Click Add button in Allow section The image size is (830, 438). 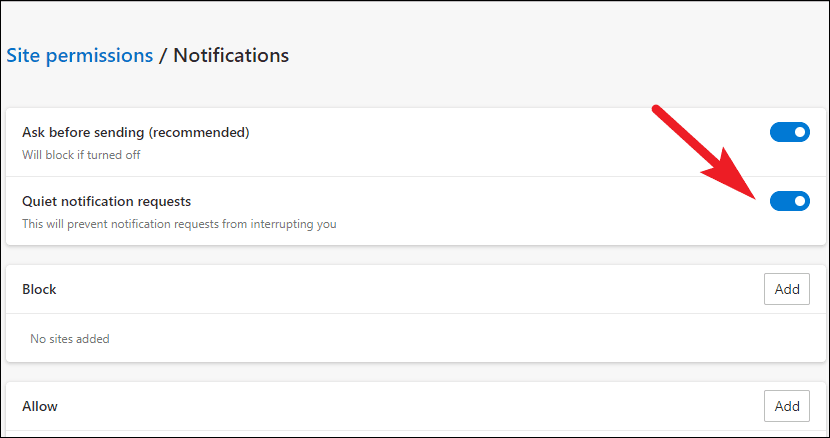tap(787, 406)
